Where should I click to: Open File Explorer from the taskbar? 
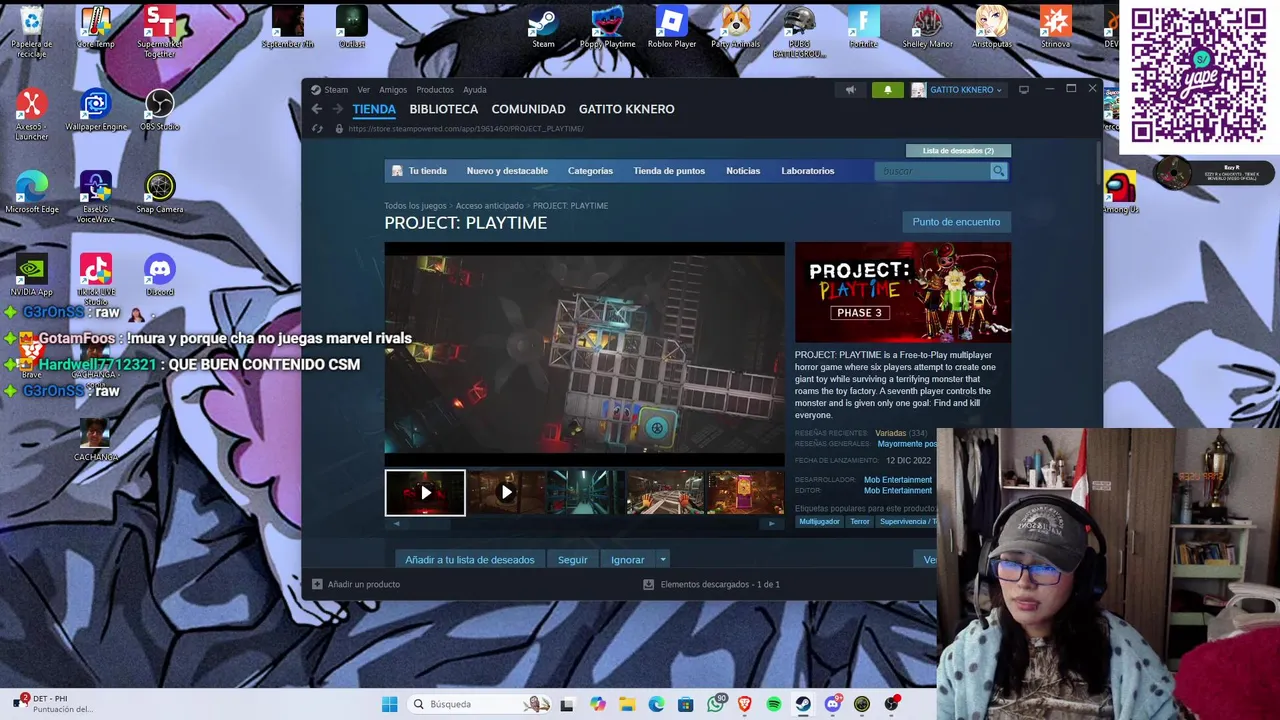point(627,704)
